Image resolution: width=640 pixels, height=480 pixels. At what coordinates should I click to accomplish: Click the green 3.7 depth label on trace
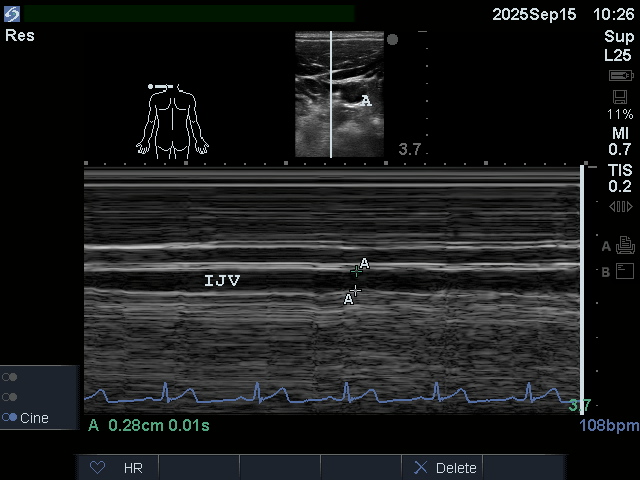[x=580, y=405]
